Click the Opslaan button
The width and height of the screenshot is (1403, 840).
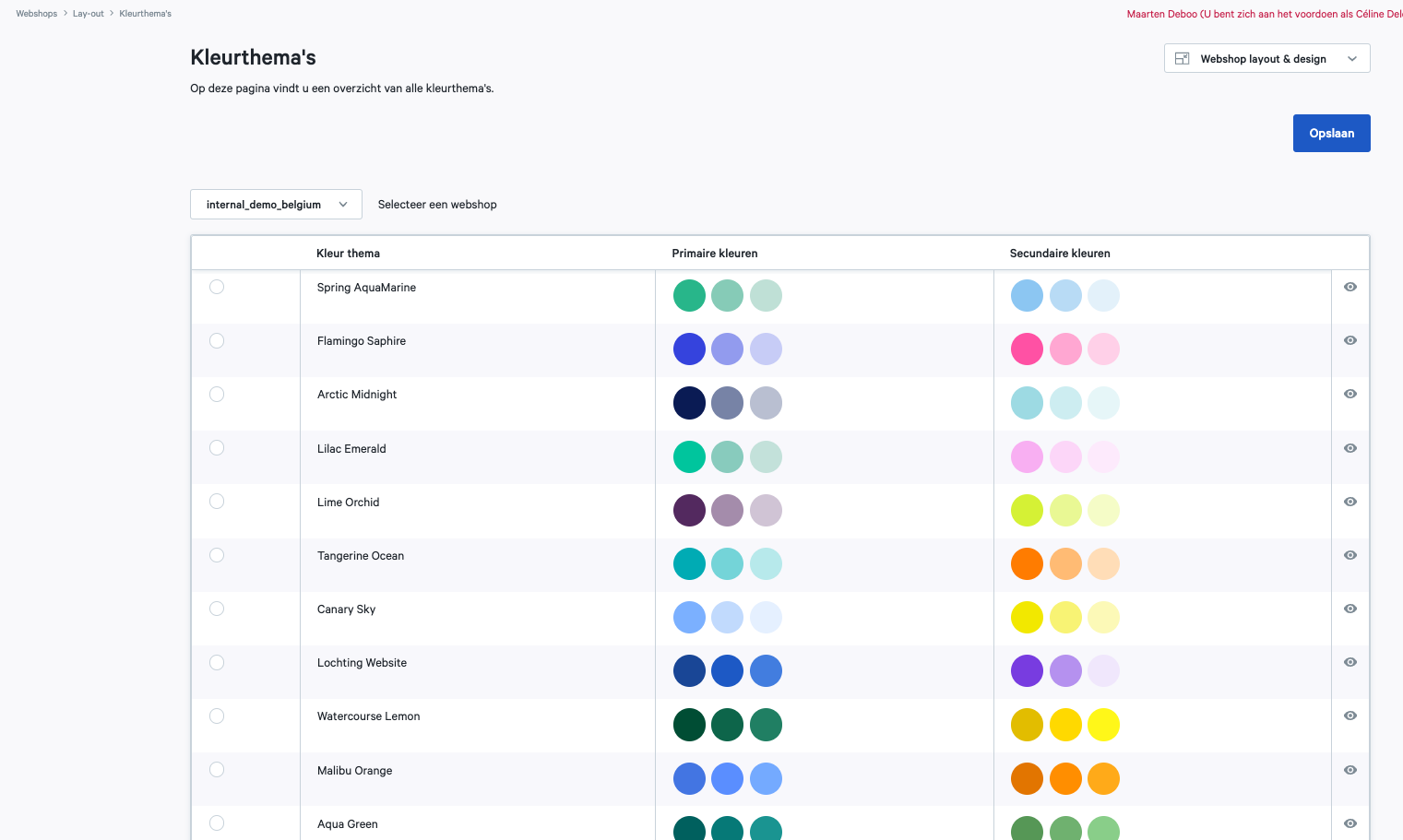(x=1330, y=134)
